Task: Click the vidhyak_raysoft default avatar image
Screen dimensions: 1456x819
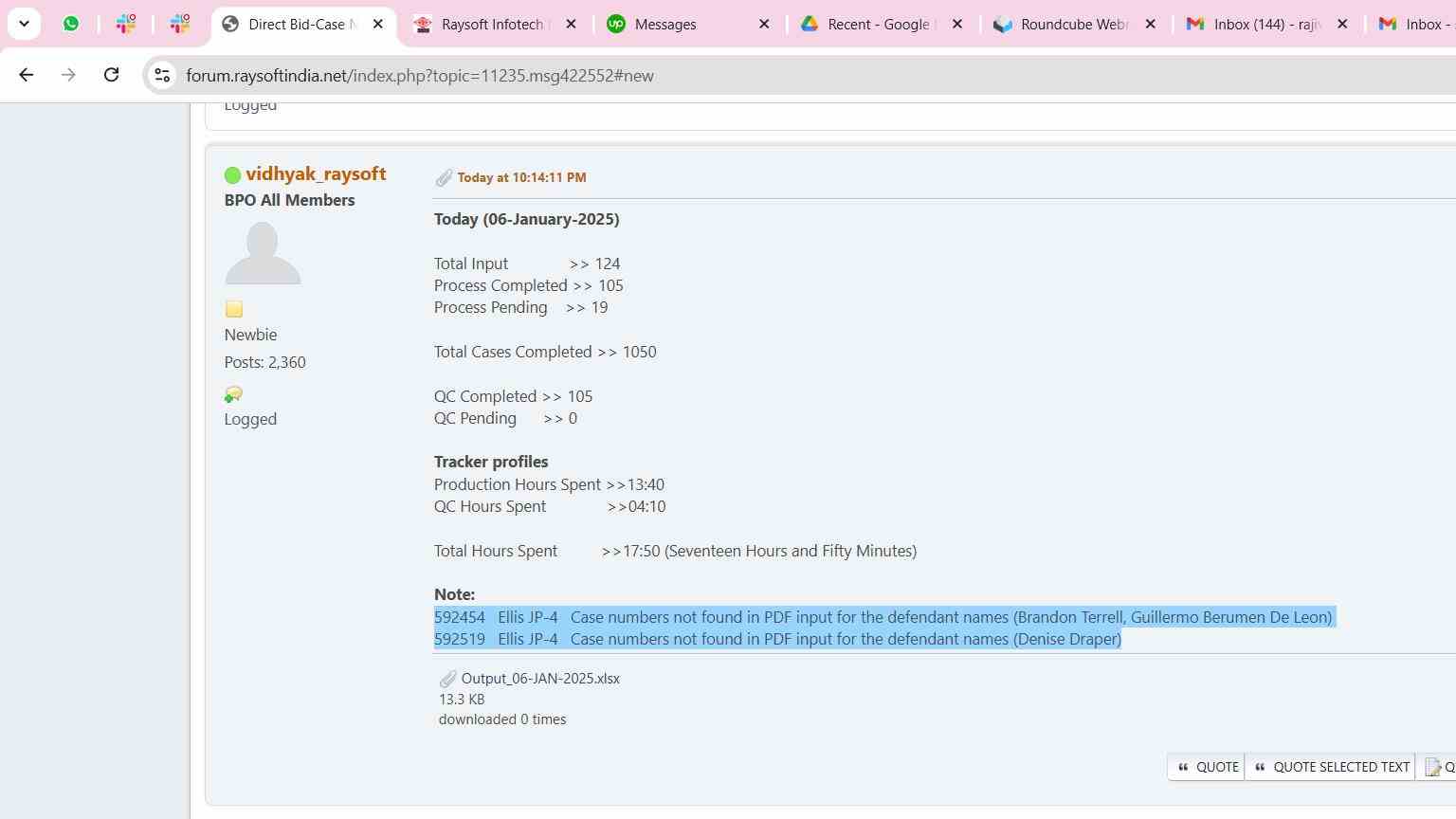Action: coord(263,253)
